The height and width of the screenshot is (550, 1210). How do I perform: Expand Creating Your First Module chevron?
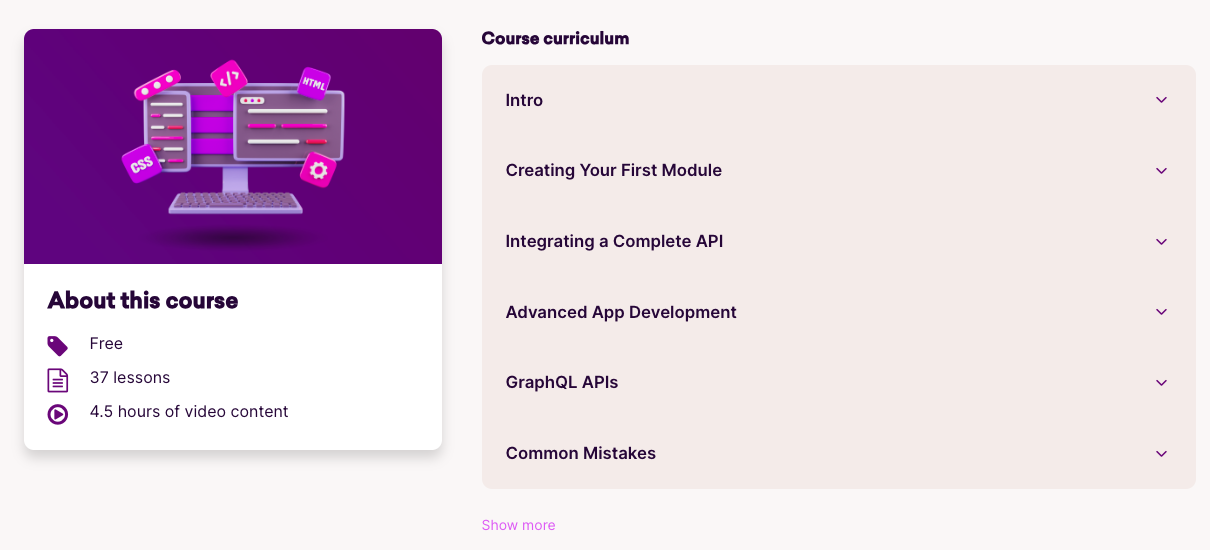[1161, 171]
